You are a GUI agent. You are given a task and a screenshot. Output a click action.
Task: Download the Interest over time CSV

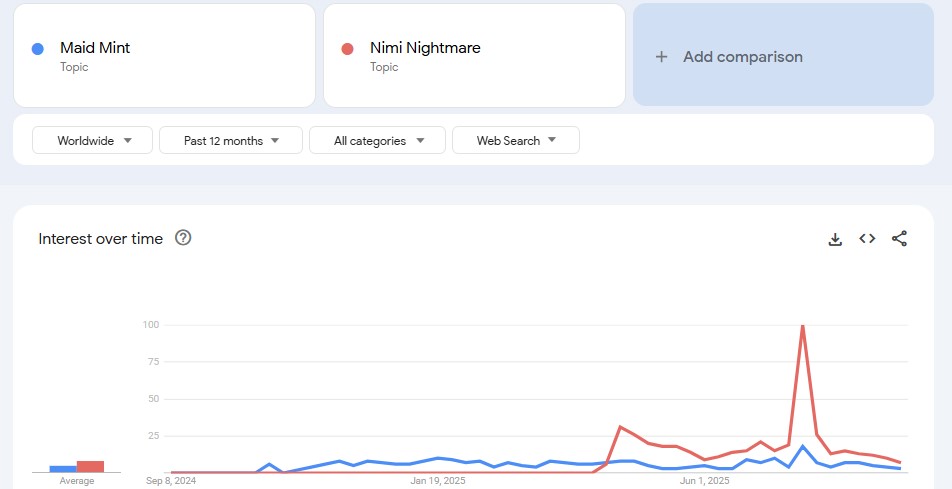[835, 239]
